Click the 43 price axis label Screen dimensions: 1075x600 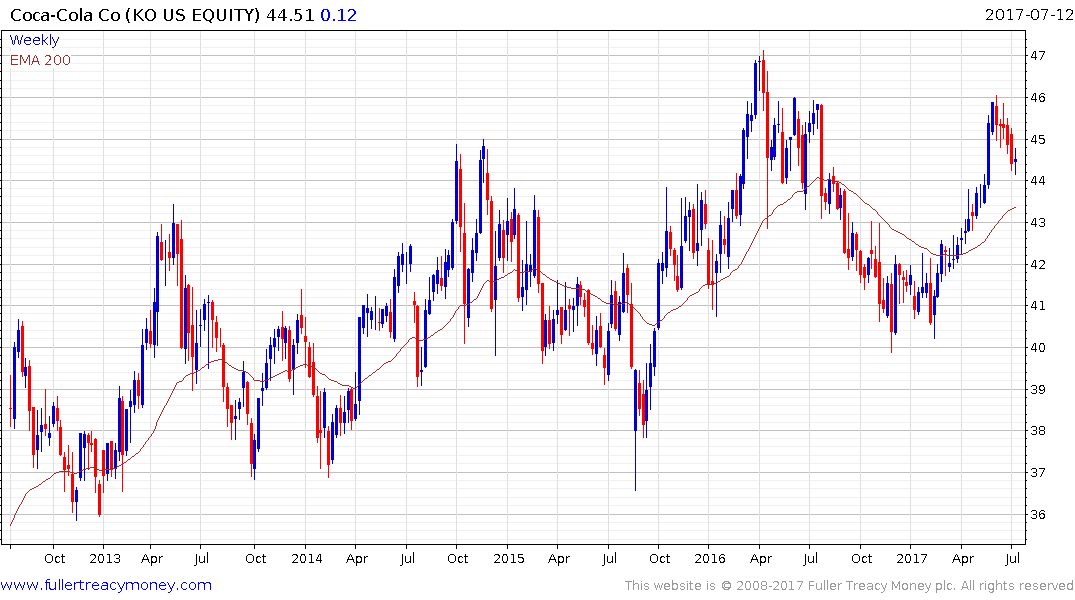click(x=1037, y=222)
